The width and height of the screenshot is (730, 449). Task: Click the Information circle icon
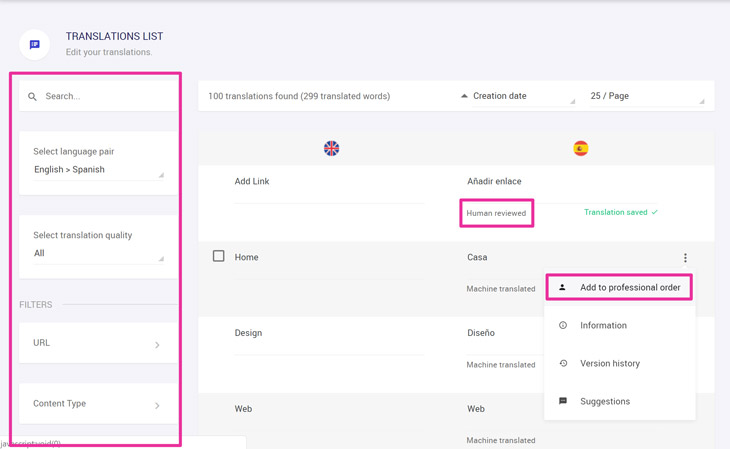[563, 325]
